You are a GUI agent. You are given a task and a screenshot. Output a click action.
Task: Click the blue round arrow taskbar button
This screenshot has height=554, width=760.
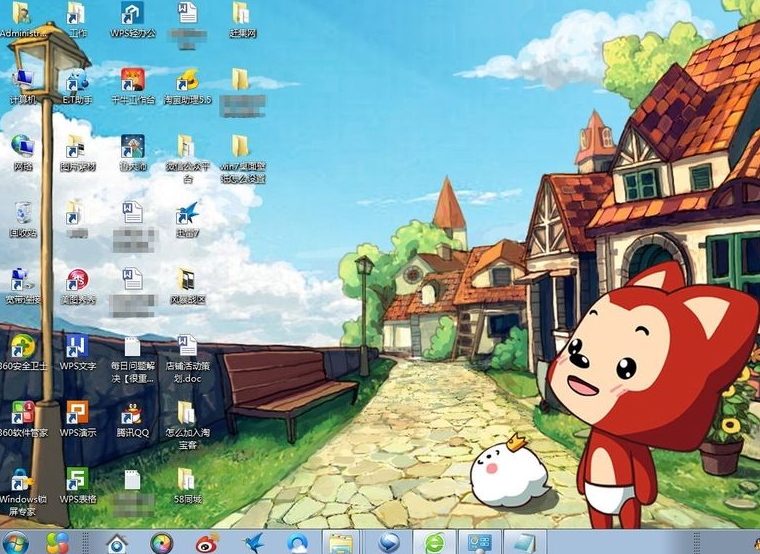point(389,543)
